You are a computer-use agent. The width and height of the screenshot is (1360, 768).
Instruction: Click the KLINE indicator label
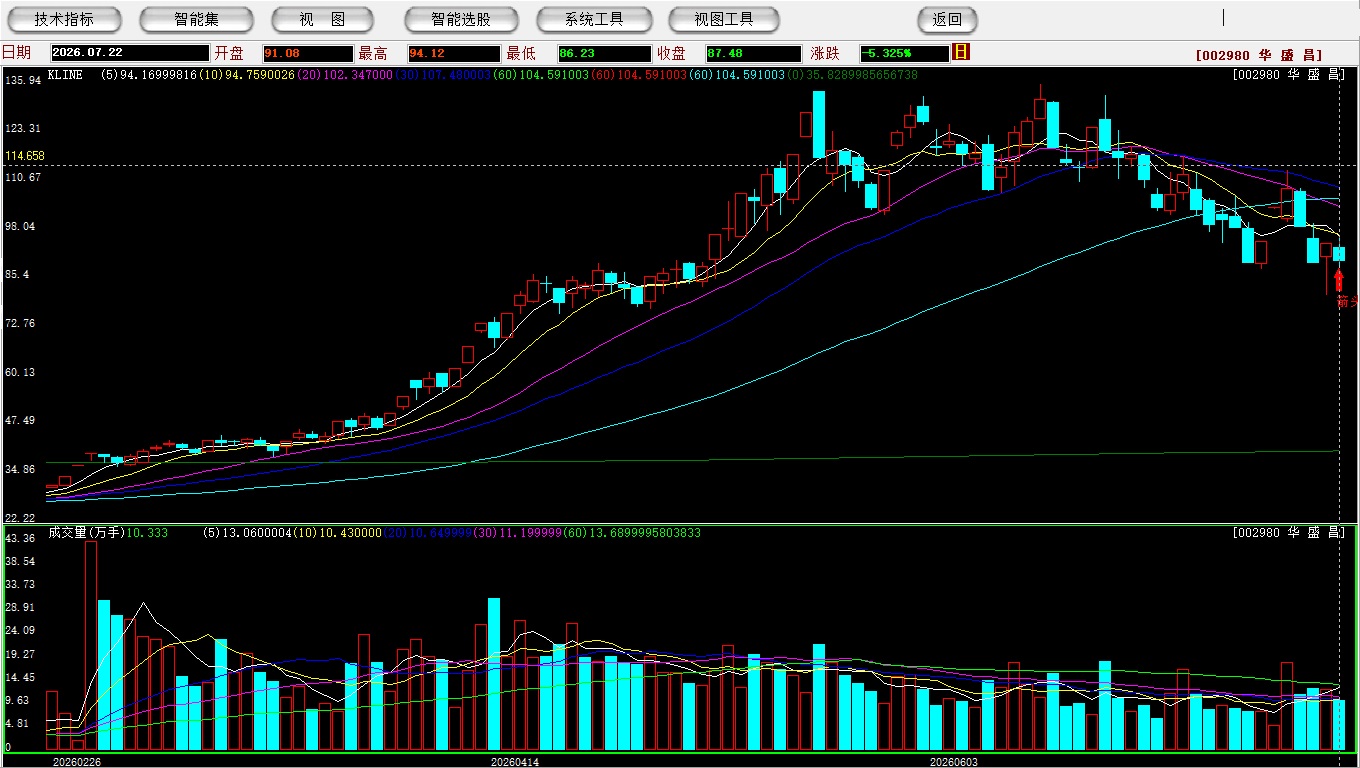65,74
